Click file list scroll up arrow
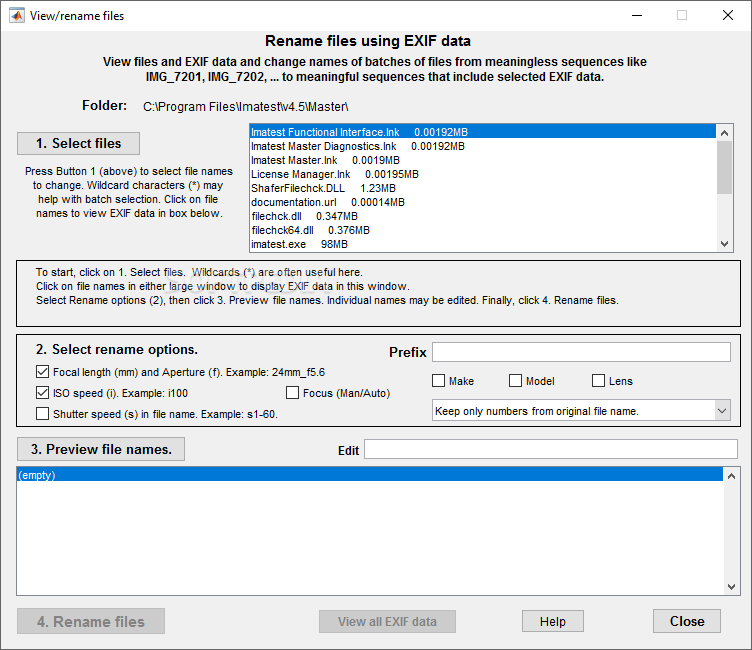Viewport: 752px width, 650px height. (724, 133)
